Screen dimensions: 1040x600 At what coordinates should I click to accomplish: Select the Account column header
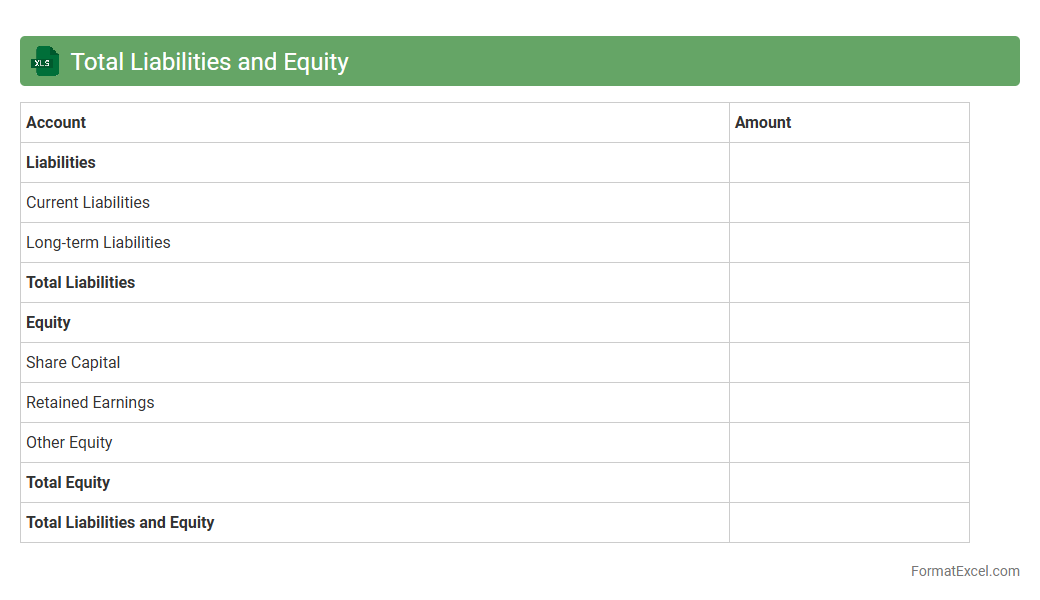pyautogui.click(x=56, y=122)
